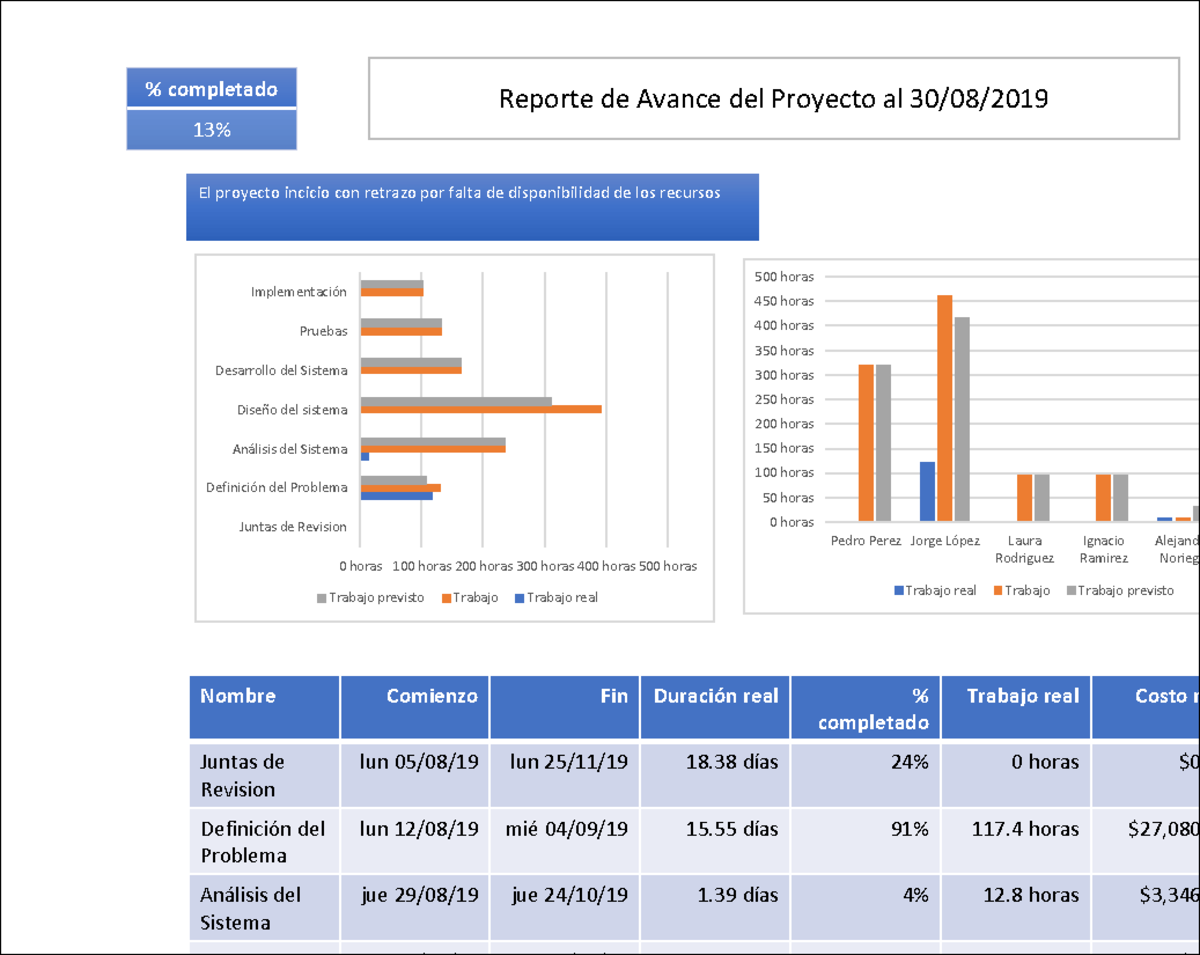This screenshot has height=955, width=1200.
Task: Click the 13% progress indicator
Action: [x=211, y=128]
